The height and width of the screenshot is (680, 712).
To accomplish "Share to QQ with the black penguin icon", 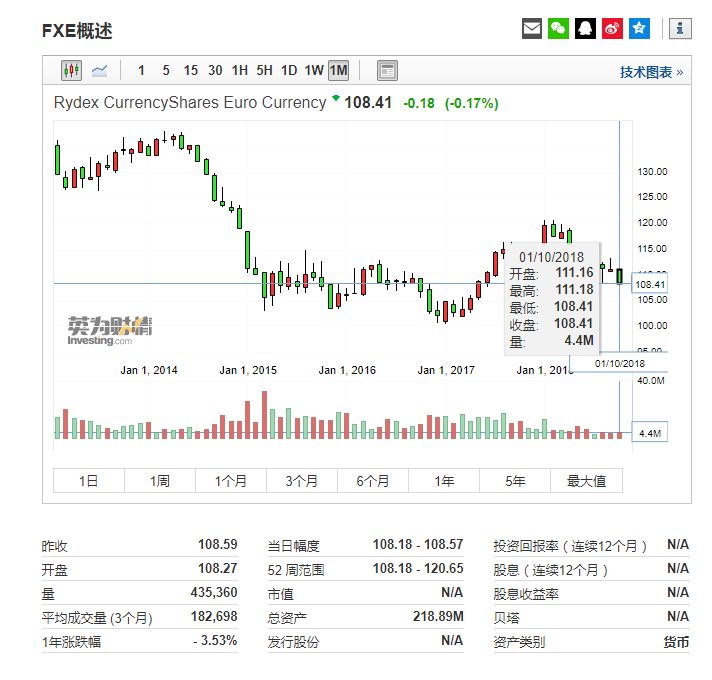I will [x=585, y=29].
